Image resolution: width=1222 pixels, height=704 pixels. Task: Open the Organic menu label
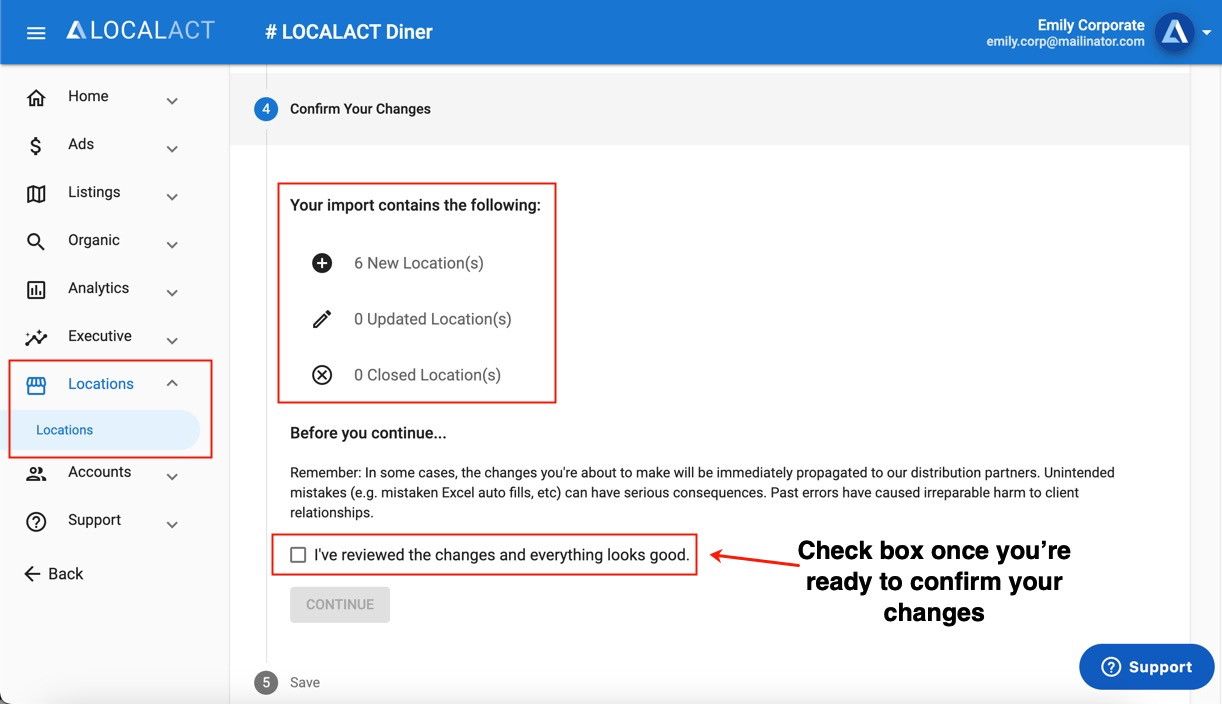point(94,240)
